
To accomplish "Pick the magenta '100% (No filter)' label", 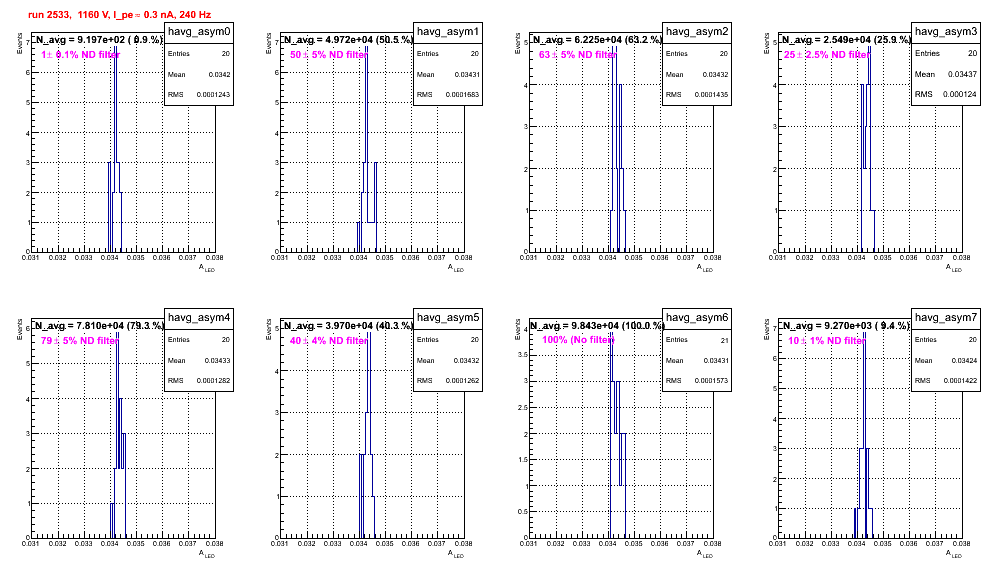I will click(578, 340).
